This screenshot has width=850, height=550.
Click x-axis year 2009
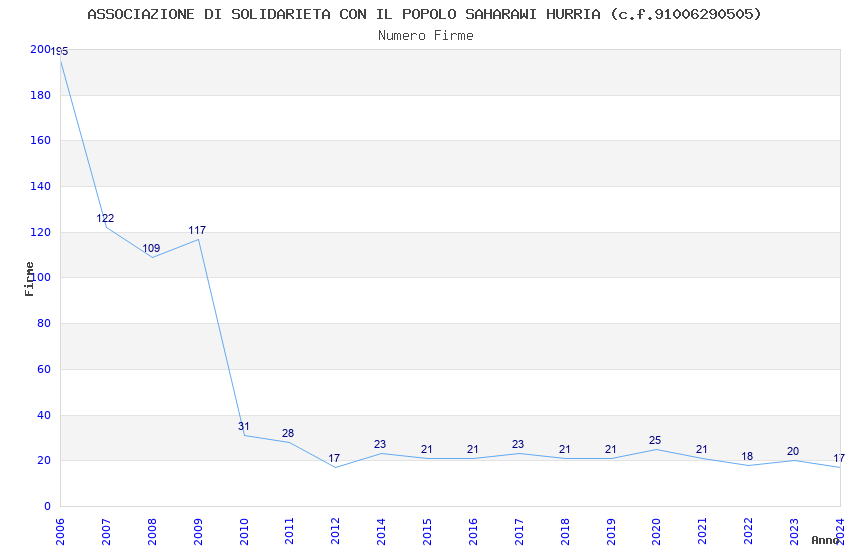click(198, 532)
